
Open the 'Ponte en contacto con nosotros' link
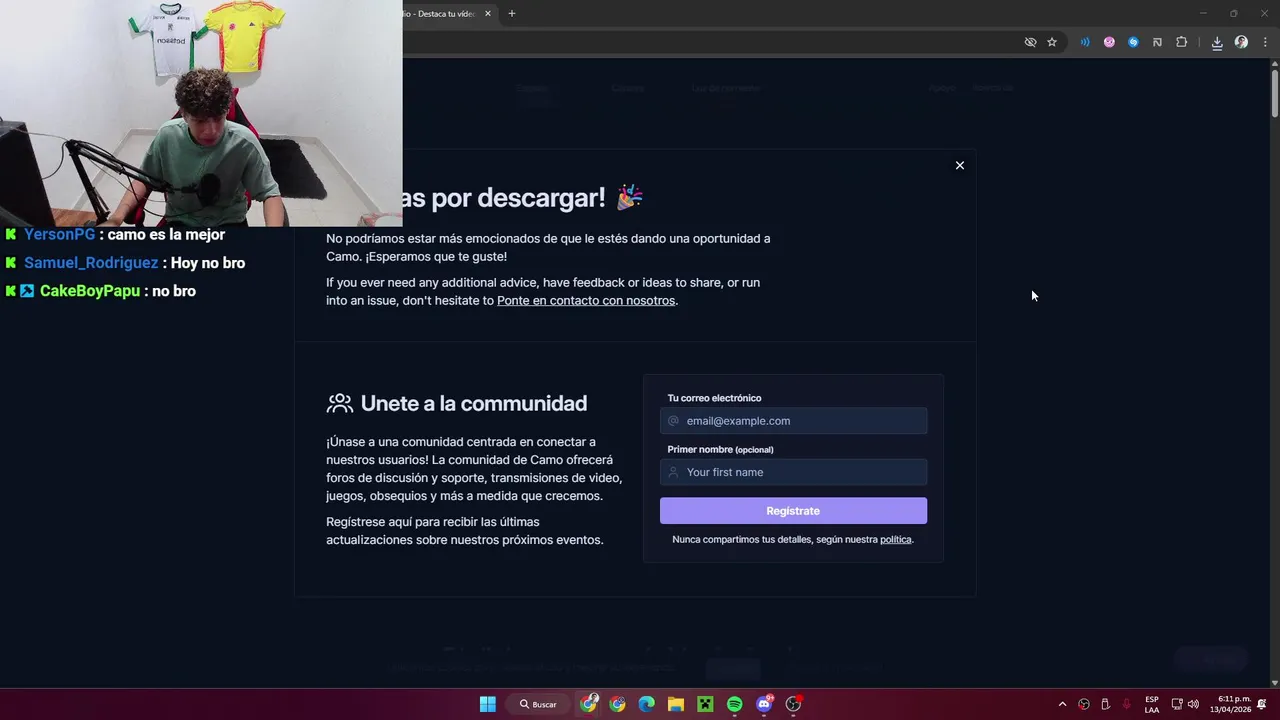pos(586,300)
